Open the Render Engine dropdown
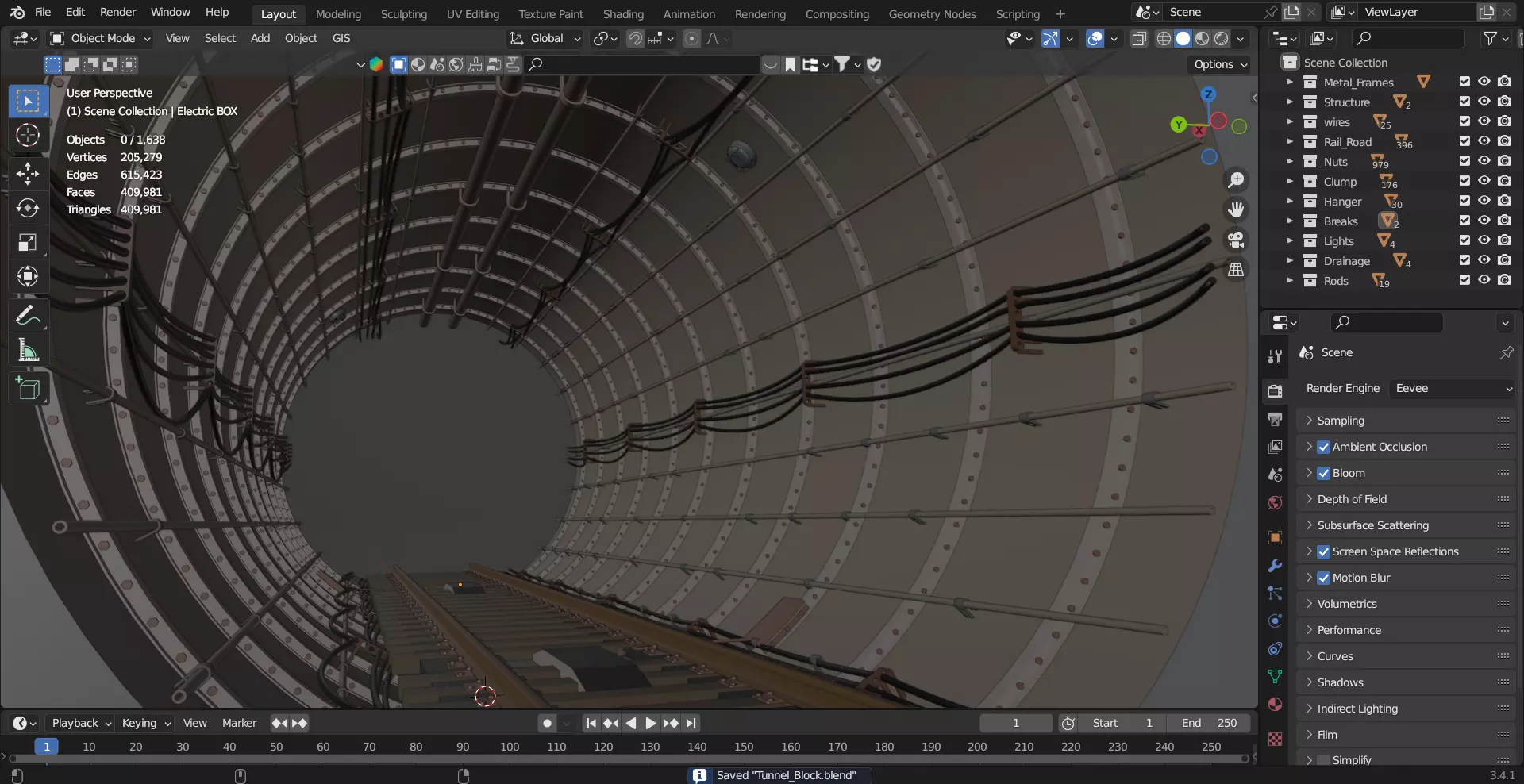 pyautogui.click(x=1452, y=388)
